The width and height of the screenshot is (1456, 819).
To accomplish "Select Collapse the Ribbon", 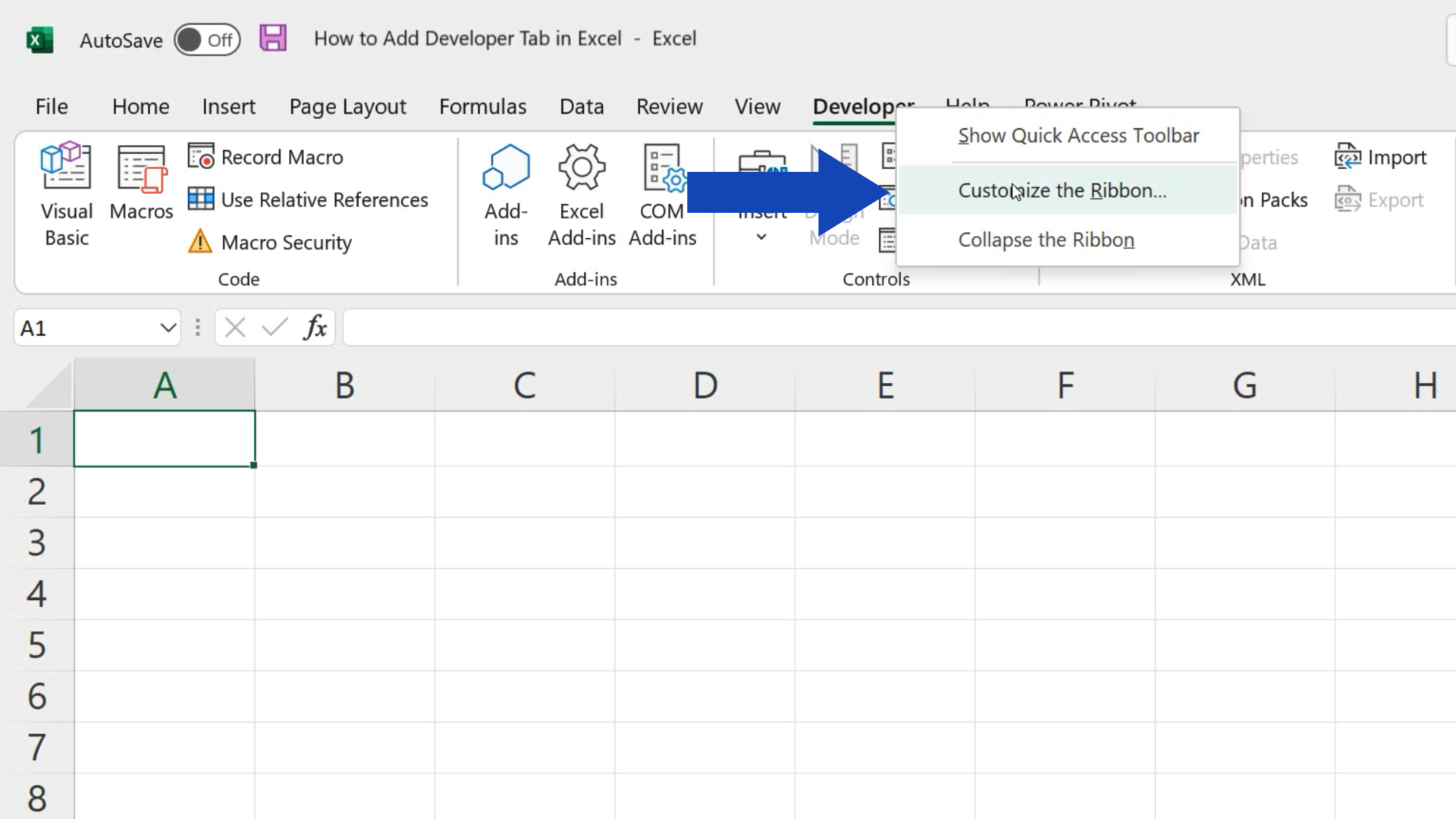I will tap(1046, 240).
